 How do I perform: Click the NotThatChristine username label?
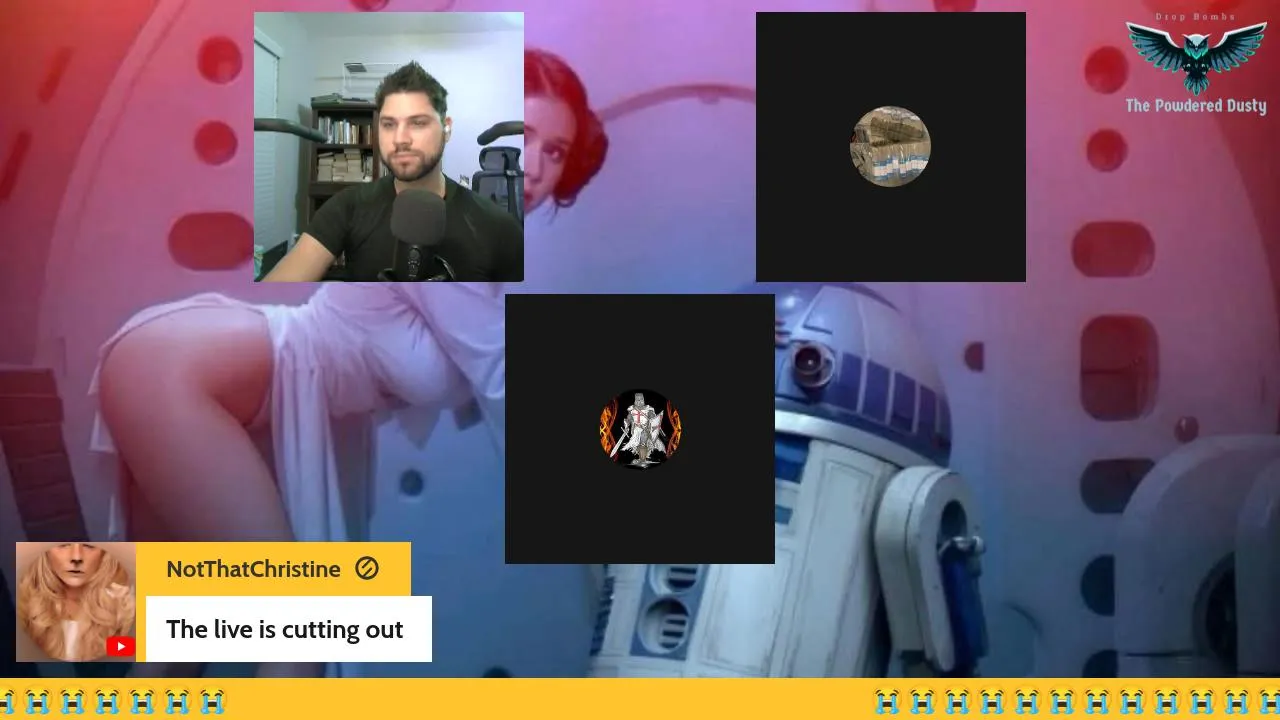253,569
